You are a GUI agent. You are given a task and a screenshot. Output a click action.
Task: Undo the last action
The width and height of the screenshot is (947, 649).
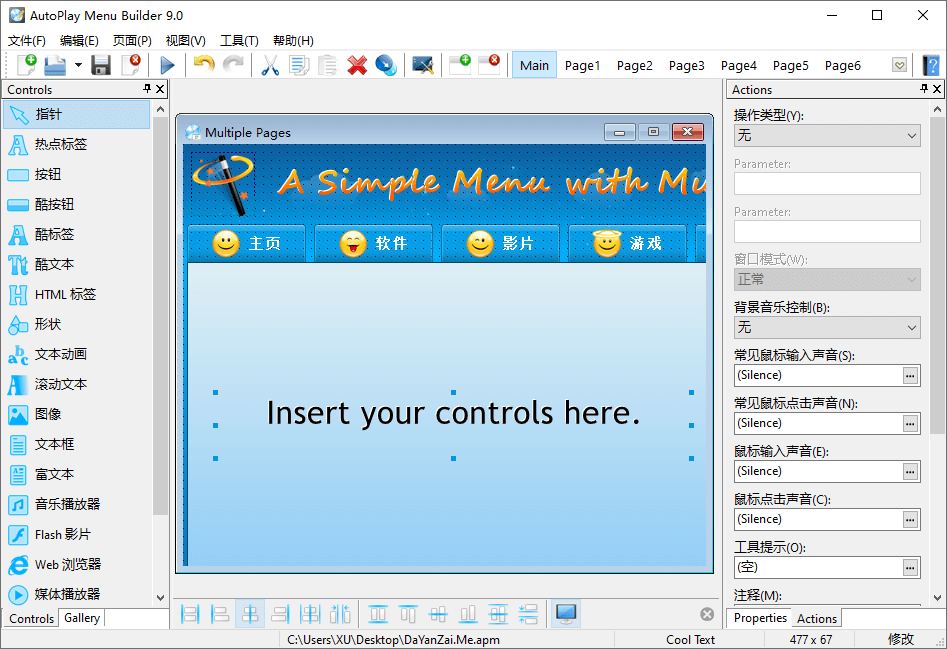204,64
